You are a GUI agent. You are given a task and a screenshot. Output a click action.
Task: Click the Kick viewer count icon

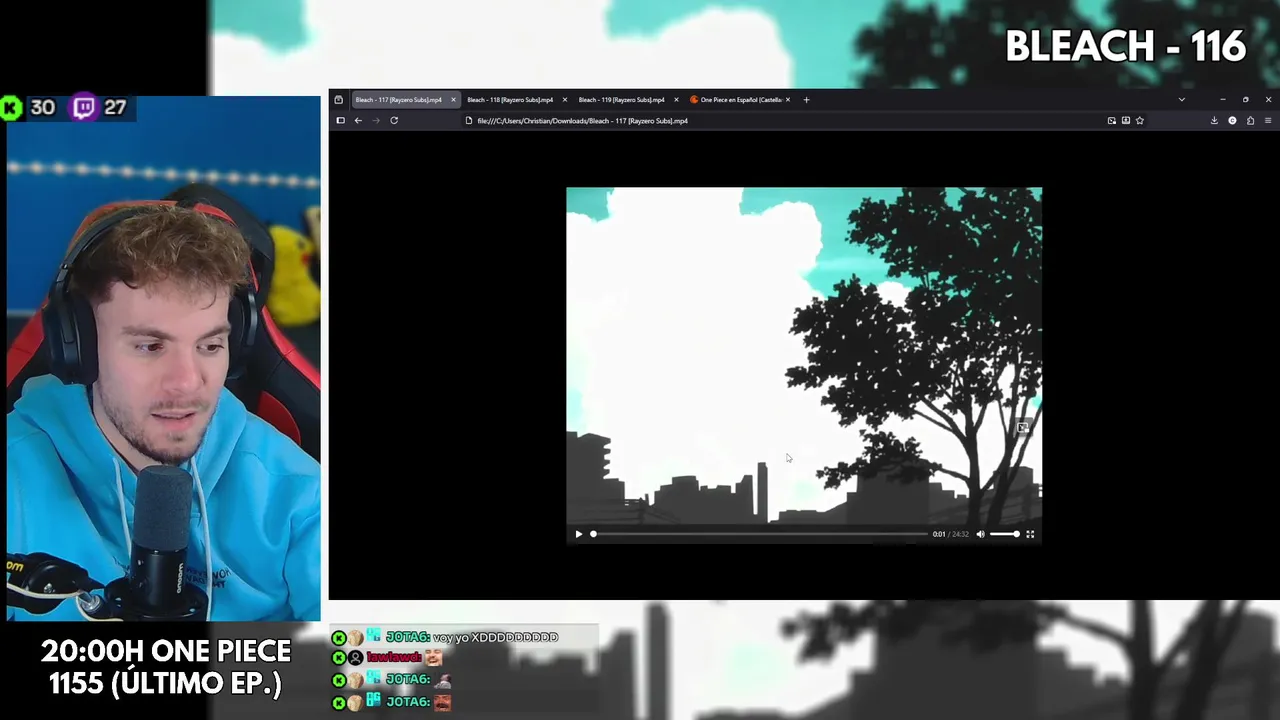click(x=11, y=108)
